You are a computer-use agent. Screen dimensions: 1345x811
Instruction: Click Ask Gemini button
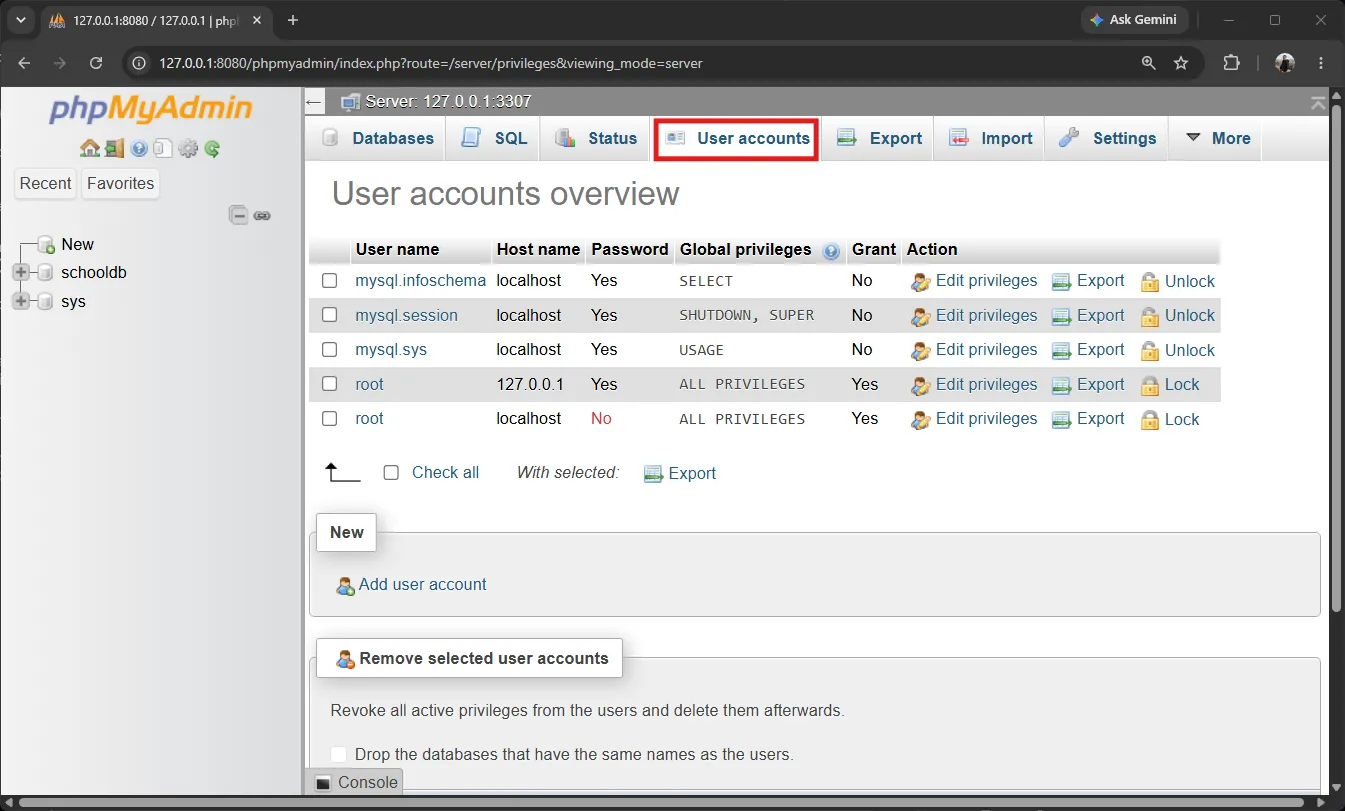pos(1133,20)
